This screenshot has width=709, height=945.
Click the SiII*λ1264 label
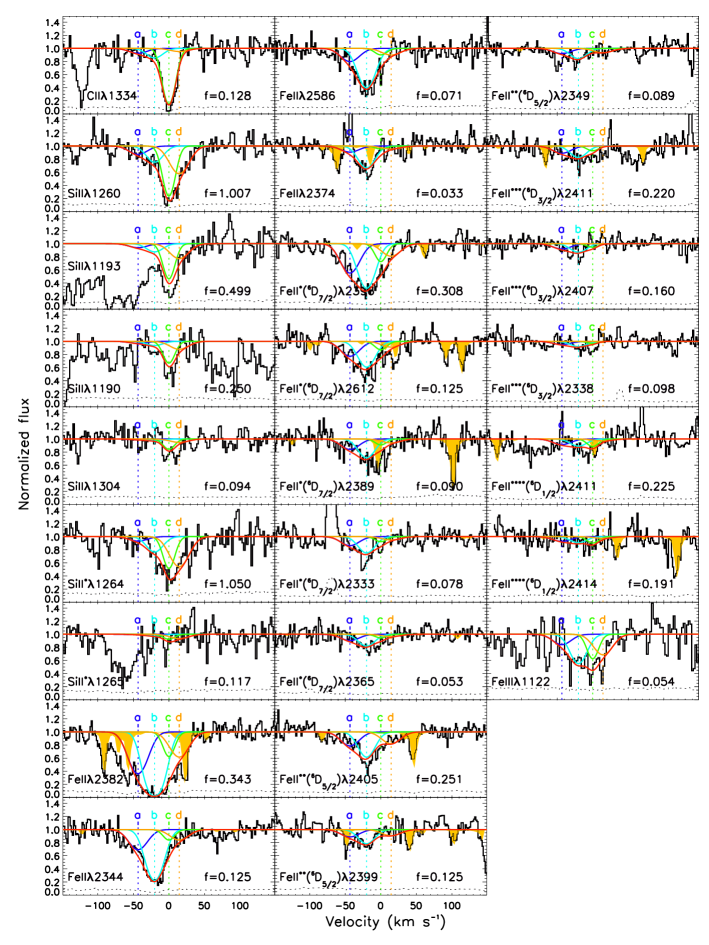click(x=95, y=583)
